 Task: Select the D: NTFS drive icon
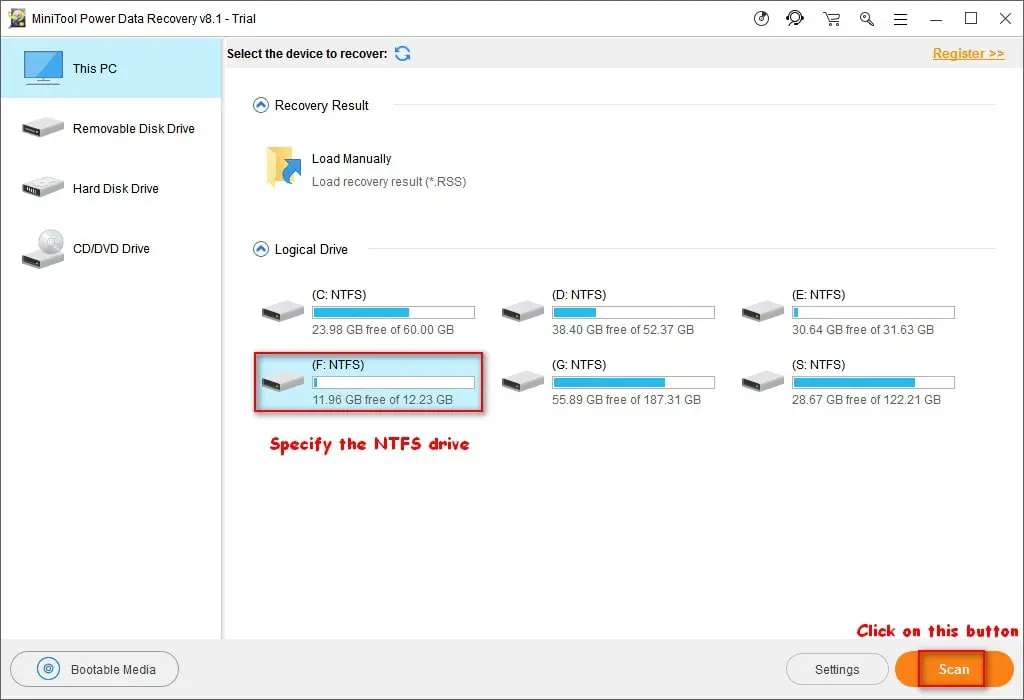pyautogui.click(x=522, y=311)
